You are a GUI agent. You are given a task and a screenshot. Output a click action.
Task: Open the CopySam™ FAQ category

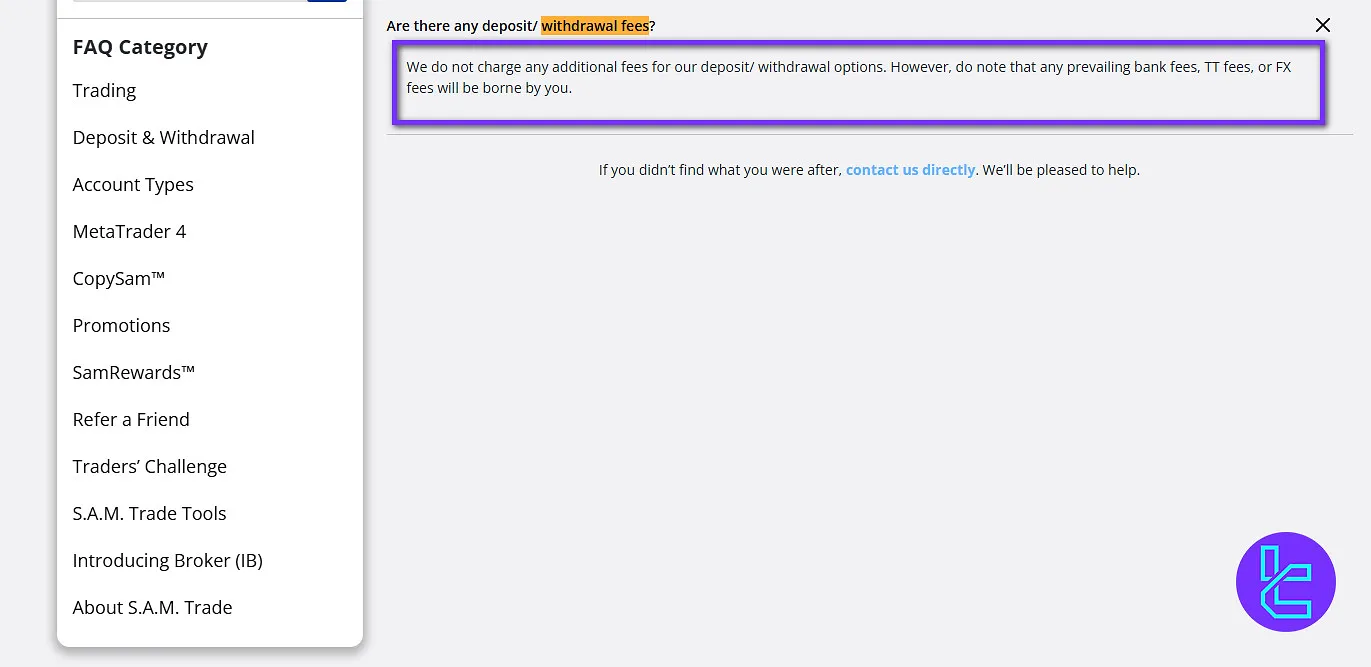pyautogui.click(x=118, y=279)
